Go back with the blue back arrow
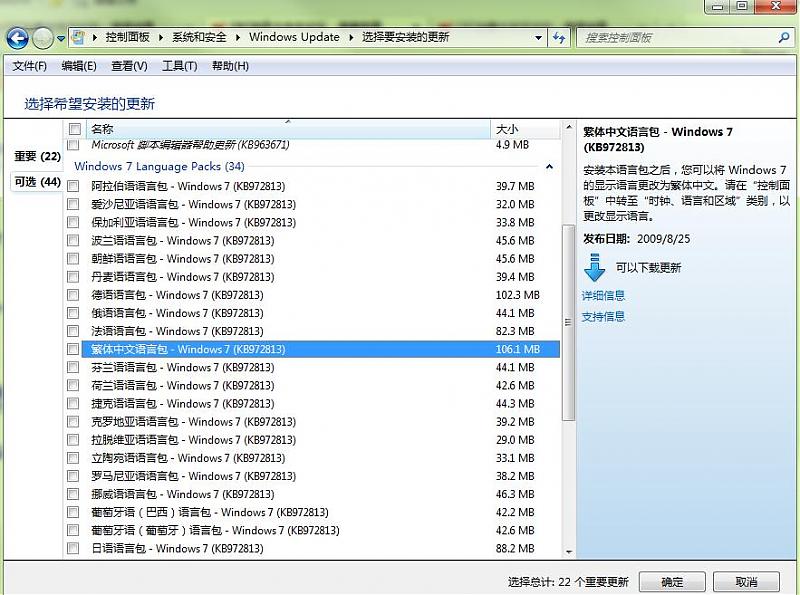Image resolution: width=800 pixels, height=595 pixels. pos(17,38)
